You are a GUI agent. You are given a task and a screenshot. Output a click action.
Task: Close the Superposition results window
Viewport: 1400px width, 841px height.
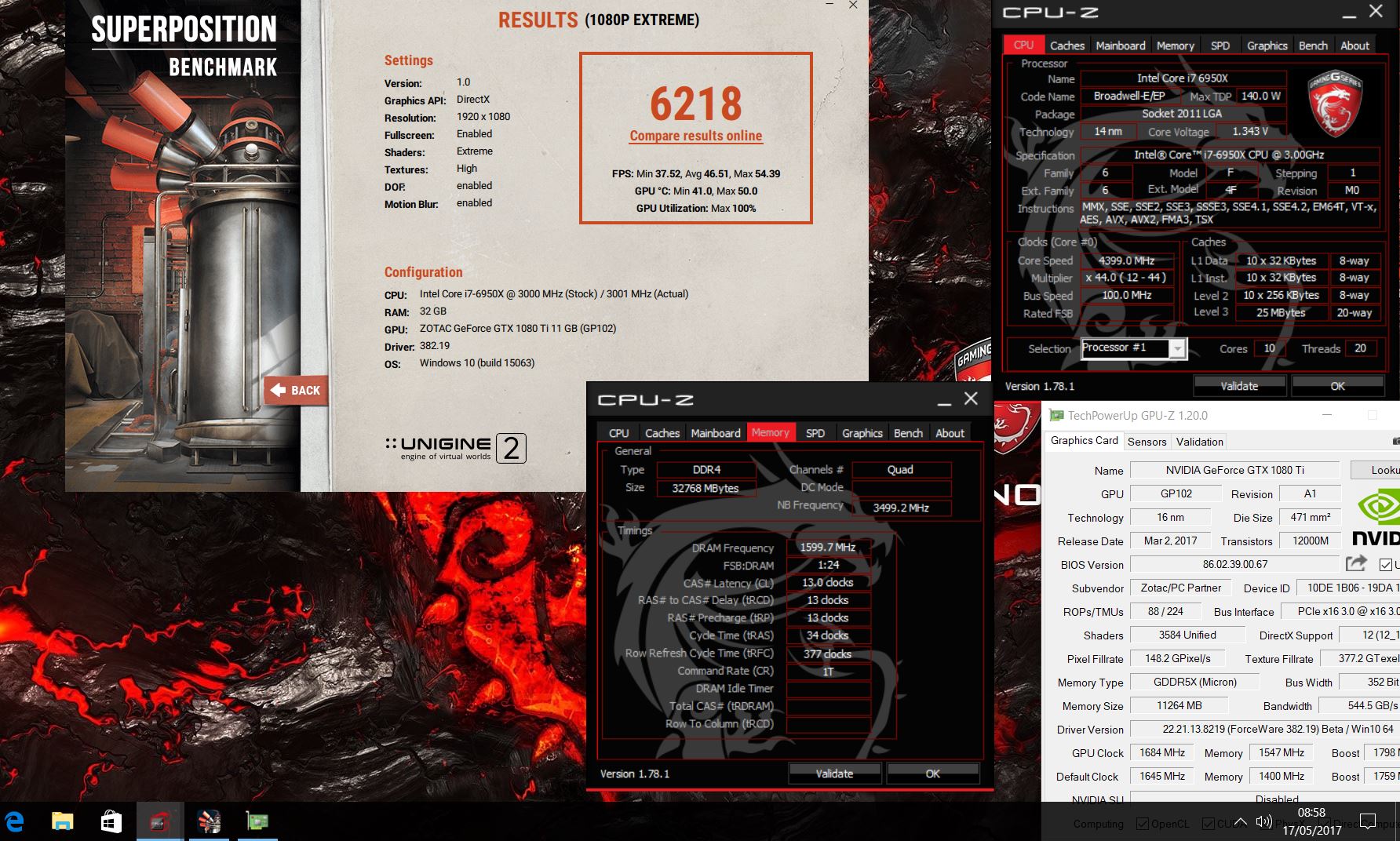click(853, 5)
